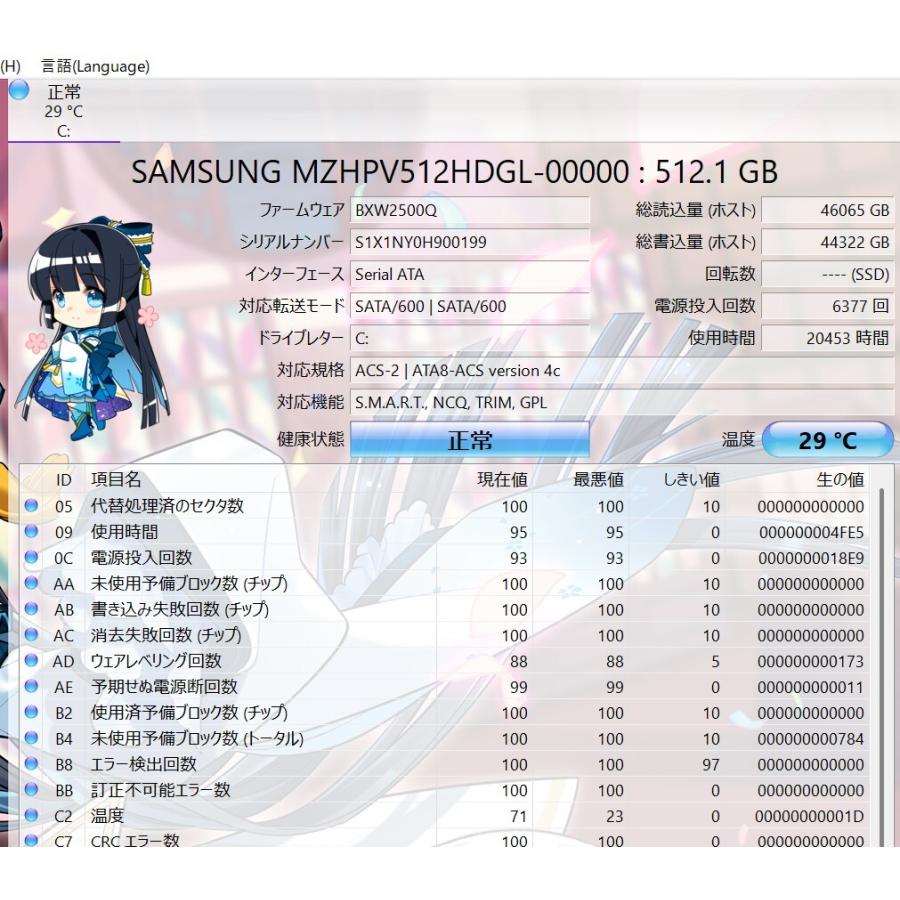The height and width of the screenshot is (900, 900).
Task: Click power on count value 6377 回
Action: (x=827, y=307)
